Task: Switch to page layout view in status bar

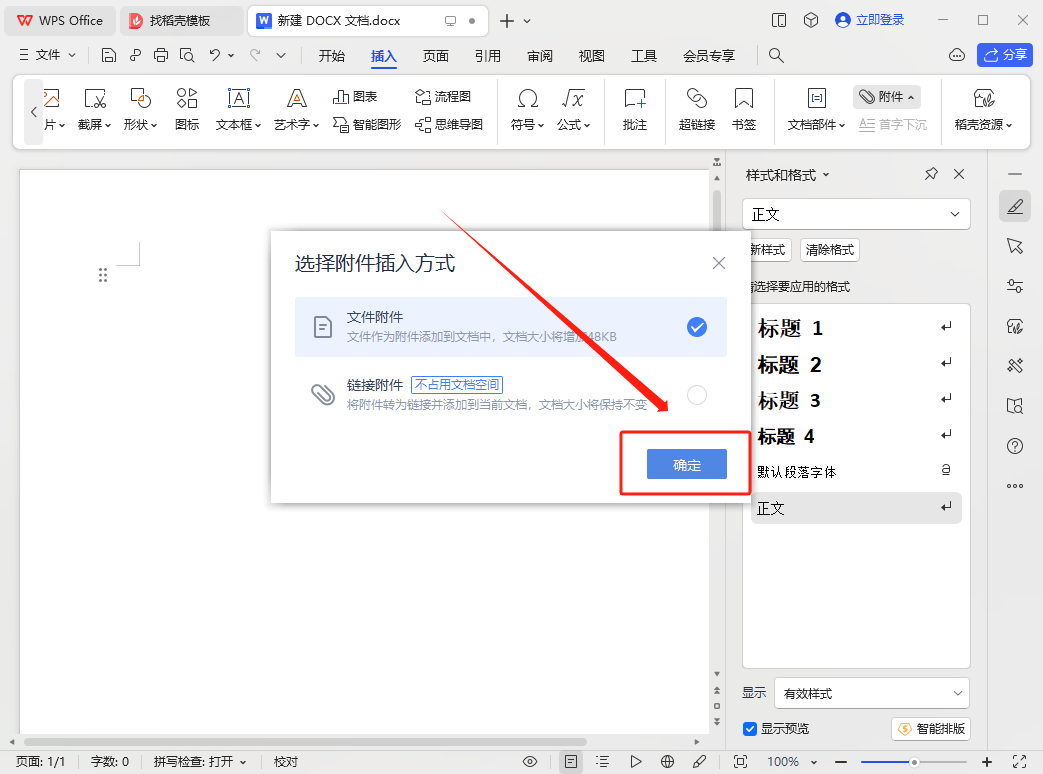Action: (571, 761)
